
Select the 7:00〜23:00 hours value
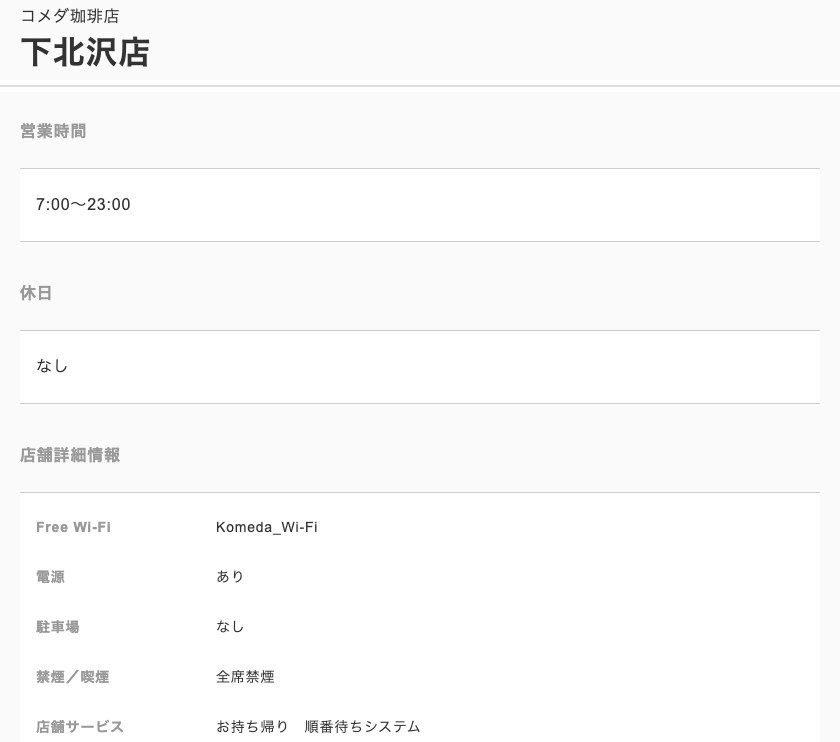83,204
